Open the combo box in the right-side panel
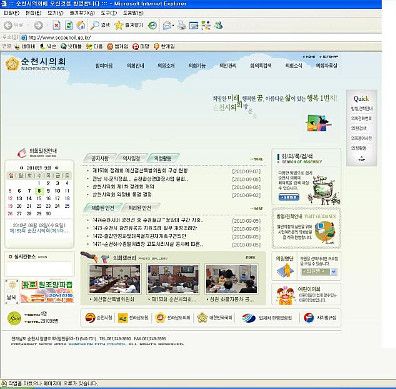 [x=319, y=272]
